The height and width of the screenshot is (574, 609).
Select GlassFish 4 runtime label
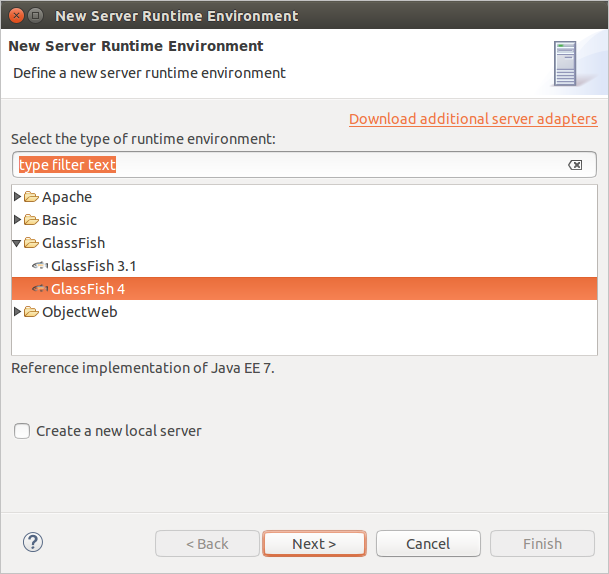pos(88,289)
